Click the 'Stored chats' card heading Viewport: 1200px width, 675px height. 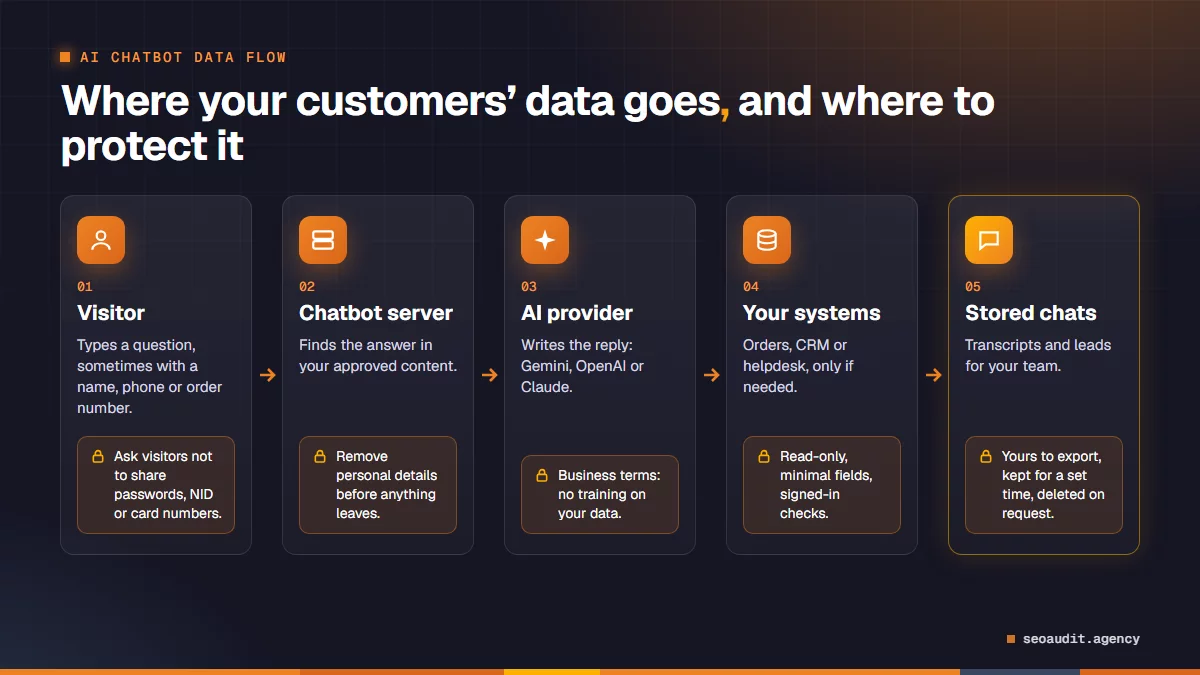click(1031, 313)
